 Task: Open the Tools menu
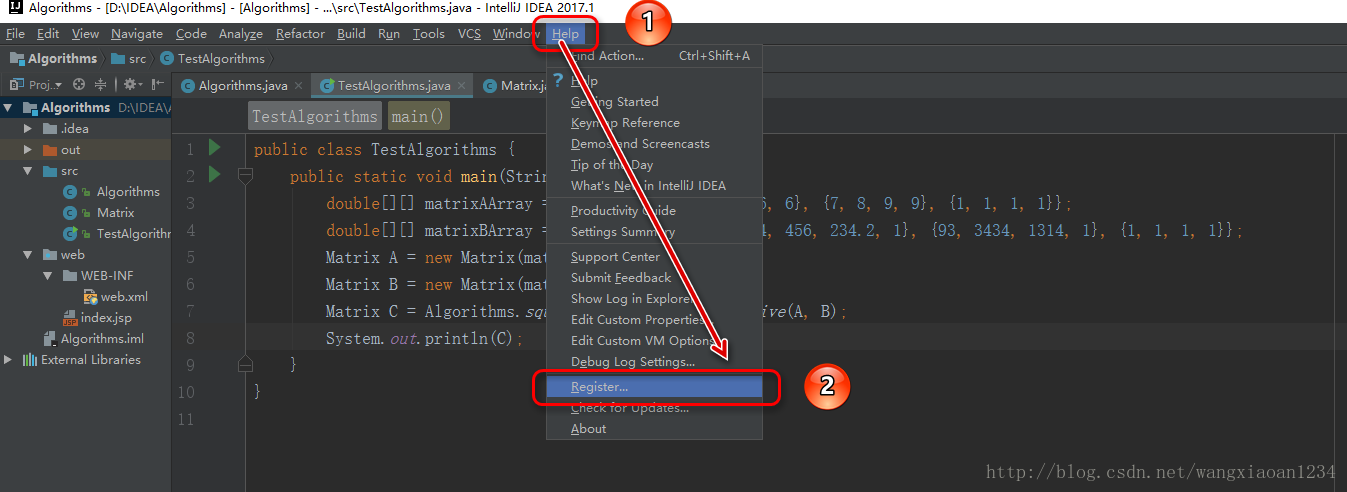(x=429, y=34)
